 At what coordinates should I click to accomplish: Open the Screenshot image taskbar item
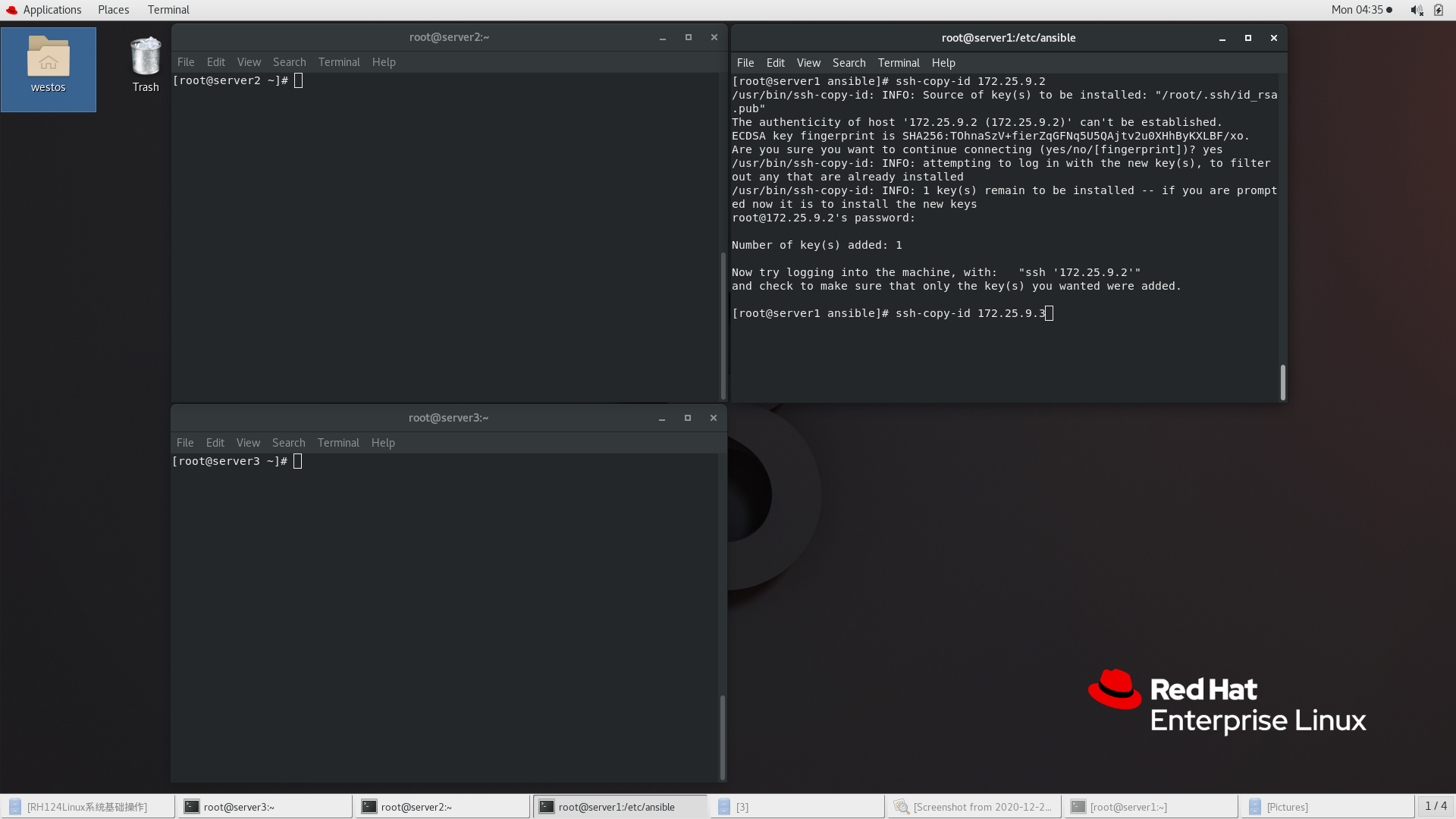974,807
